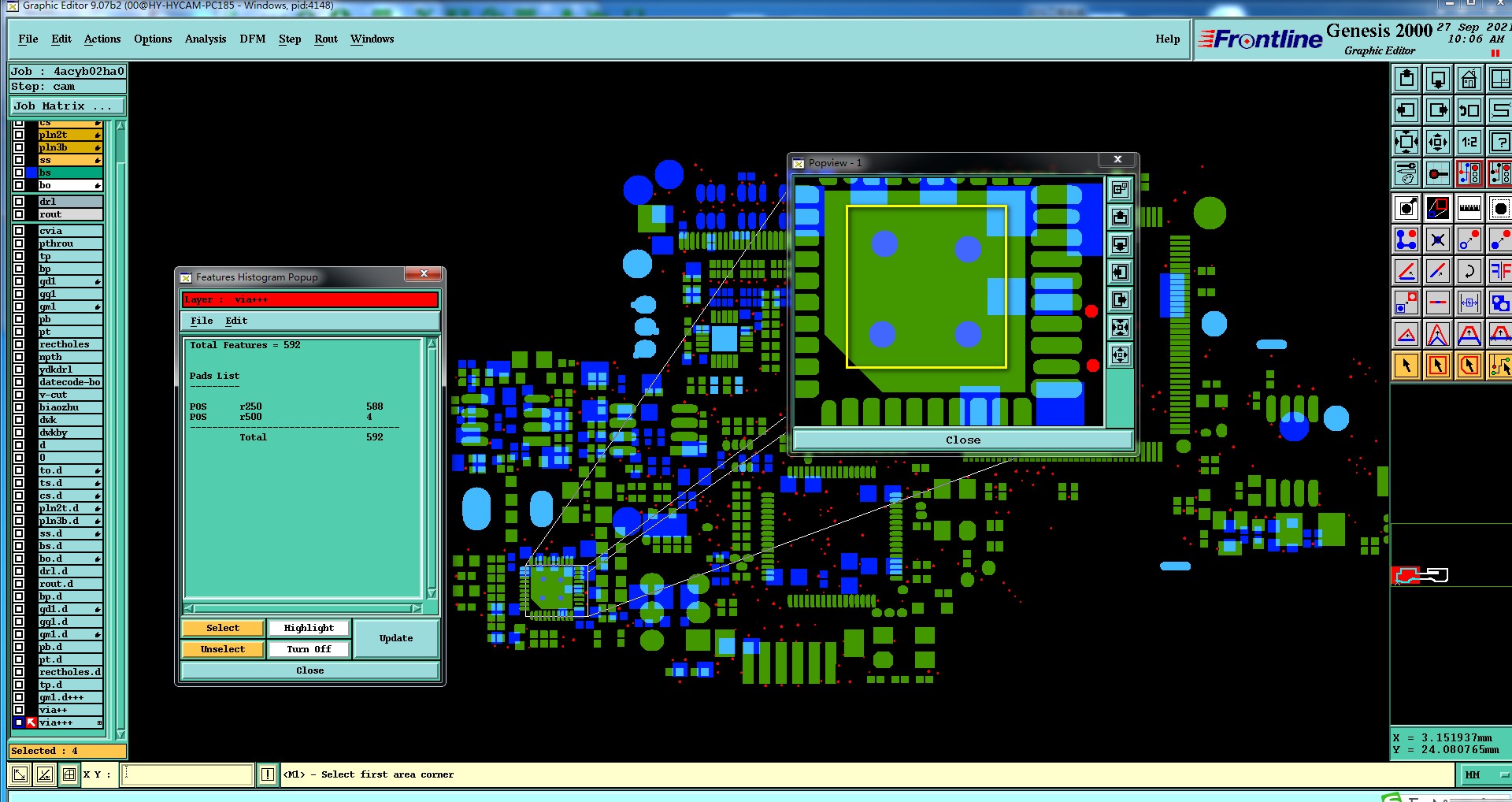Click the red Layer via+++ bar in histogram
1512x802 pixels.
(x=310, y=299)
